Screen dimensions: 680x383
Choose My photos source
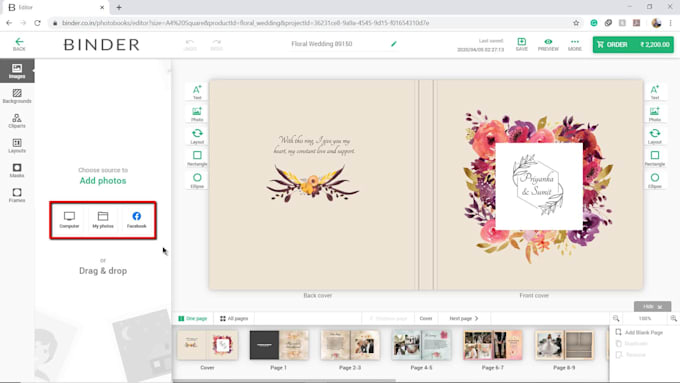103,220
